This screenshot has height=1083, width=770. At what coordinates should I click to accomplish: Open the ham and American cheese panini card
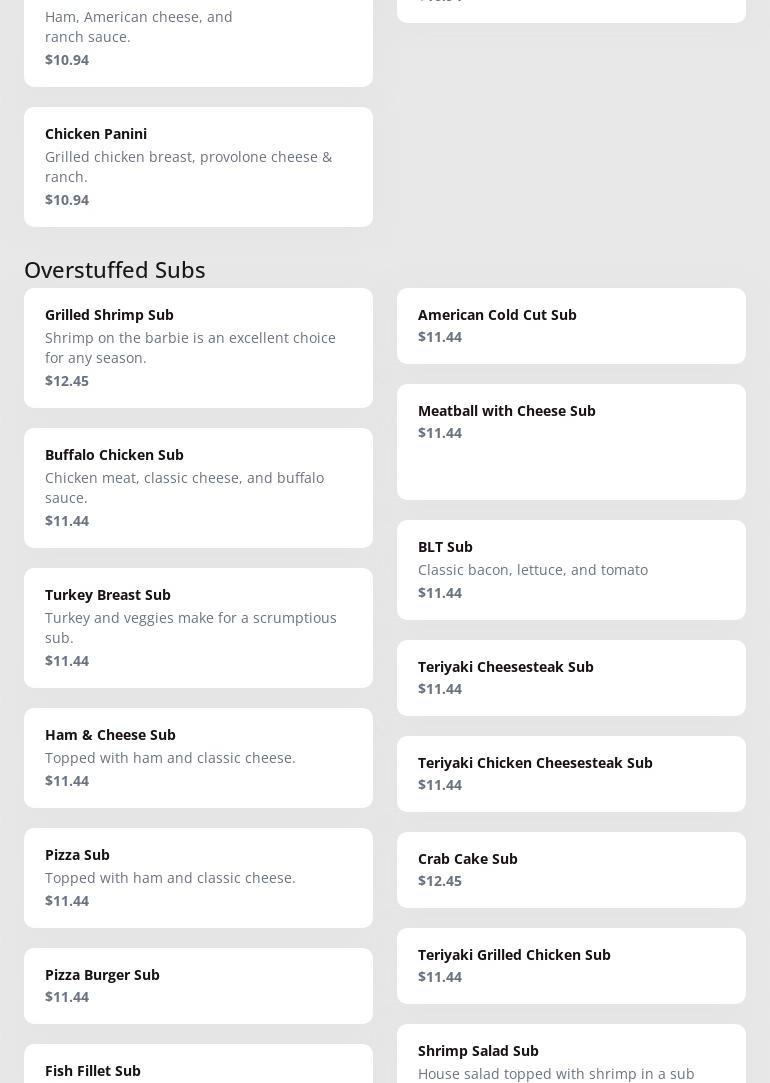tap(198, 40)
